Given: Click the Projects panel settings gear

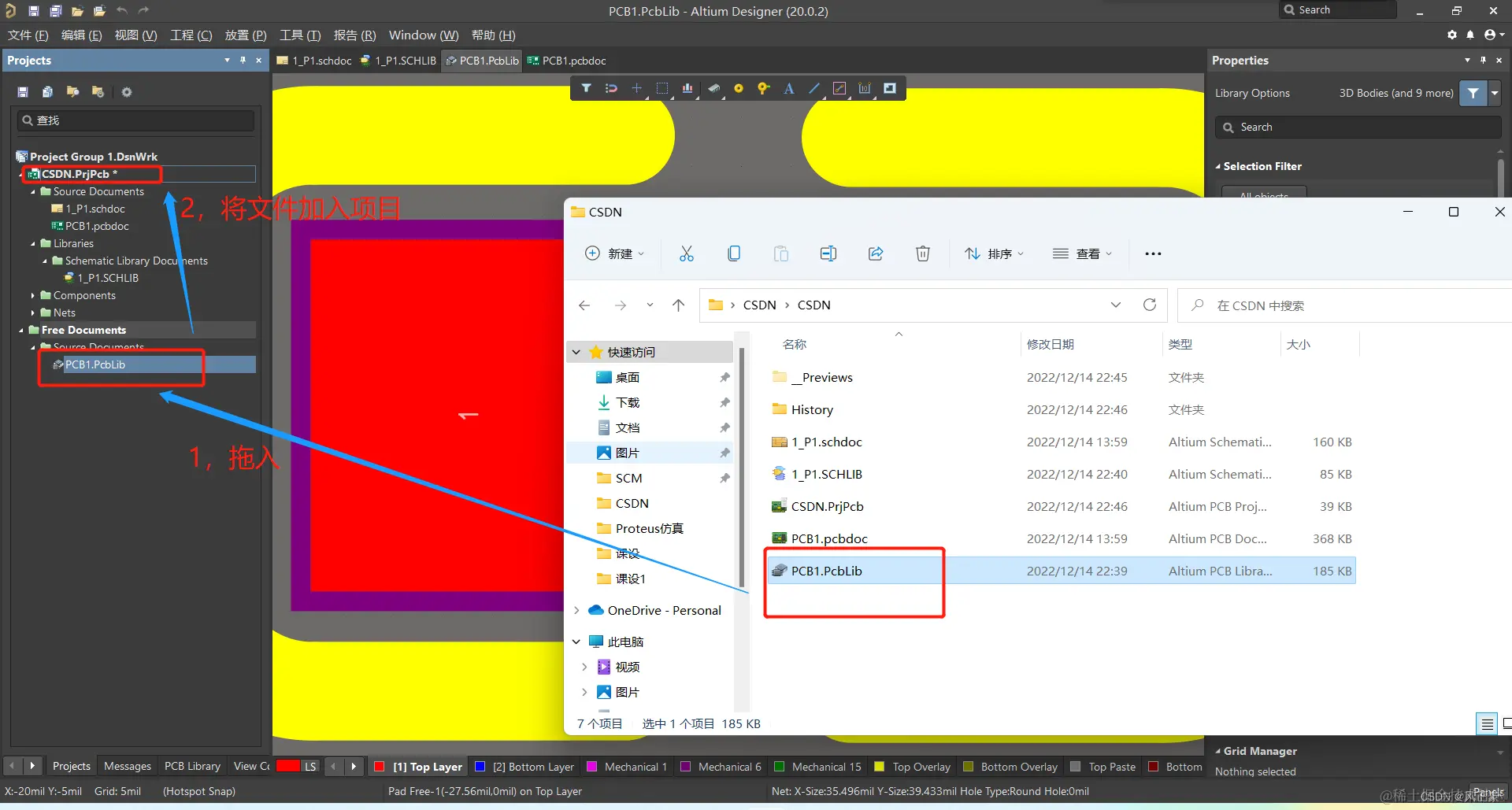Looking at the screenshot, I should click(x=127, y=92).
